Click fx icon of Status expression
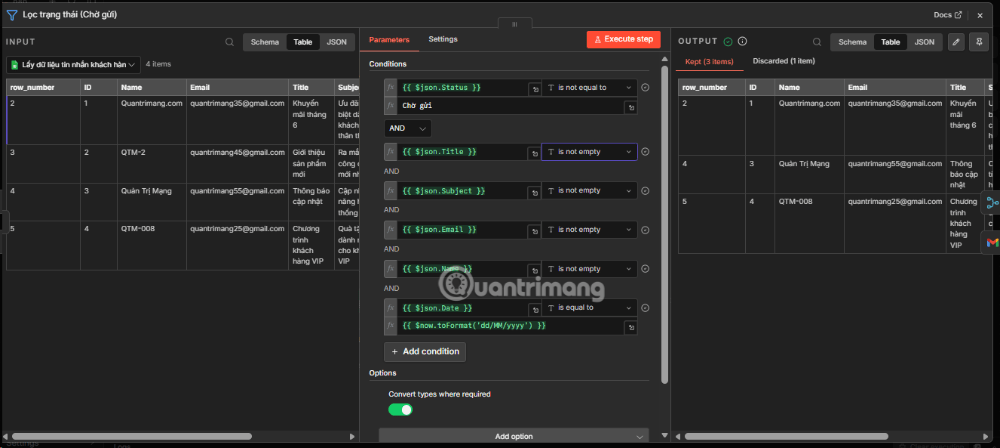The height and width of the screenshot is (448, 1000). coord(391,87)
